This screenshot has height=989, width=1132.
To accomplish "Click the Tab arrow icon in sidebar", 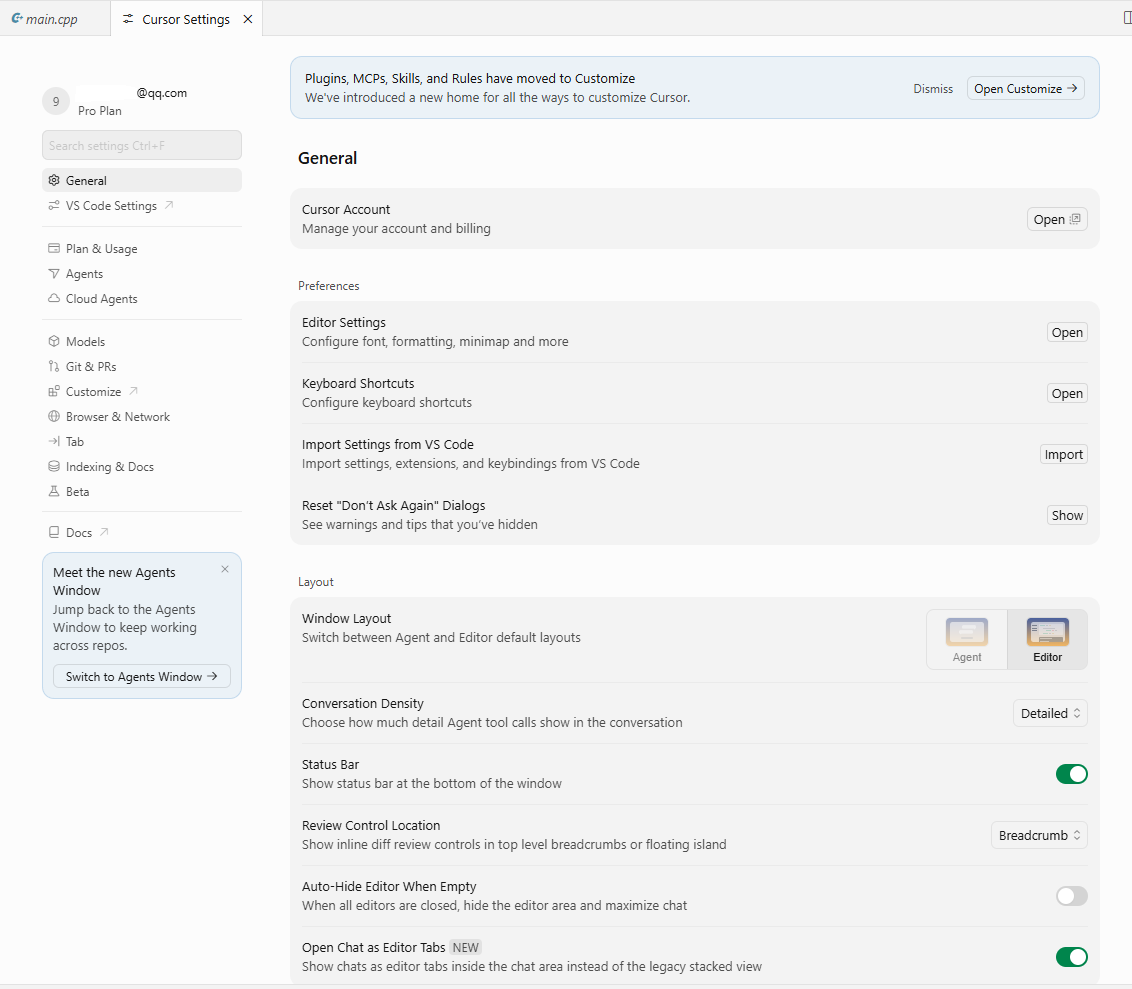I will pyautogui.click(x=54, y=441).
